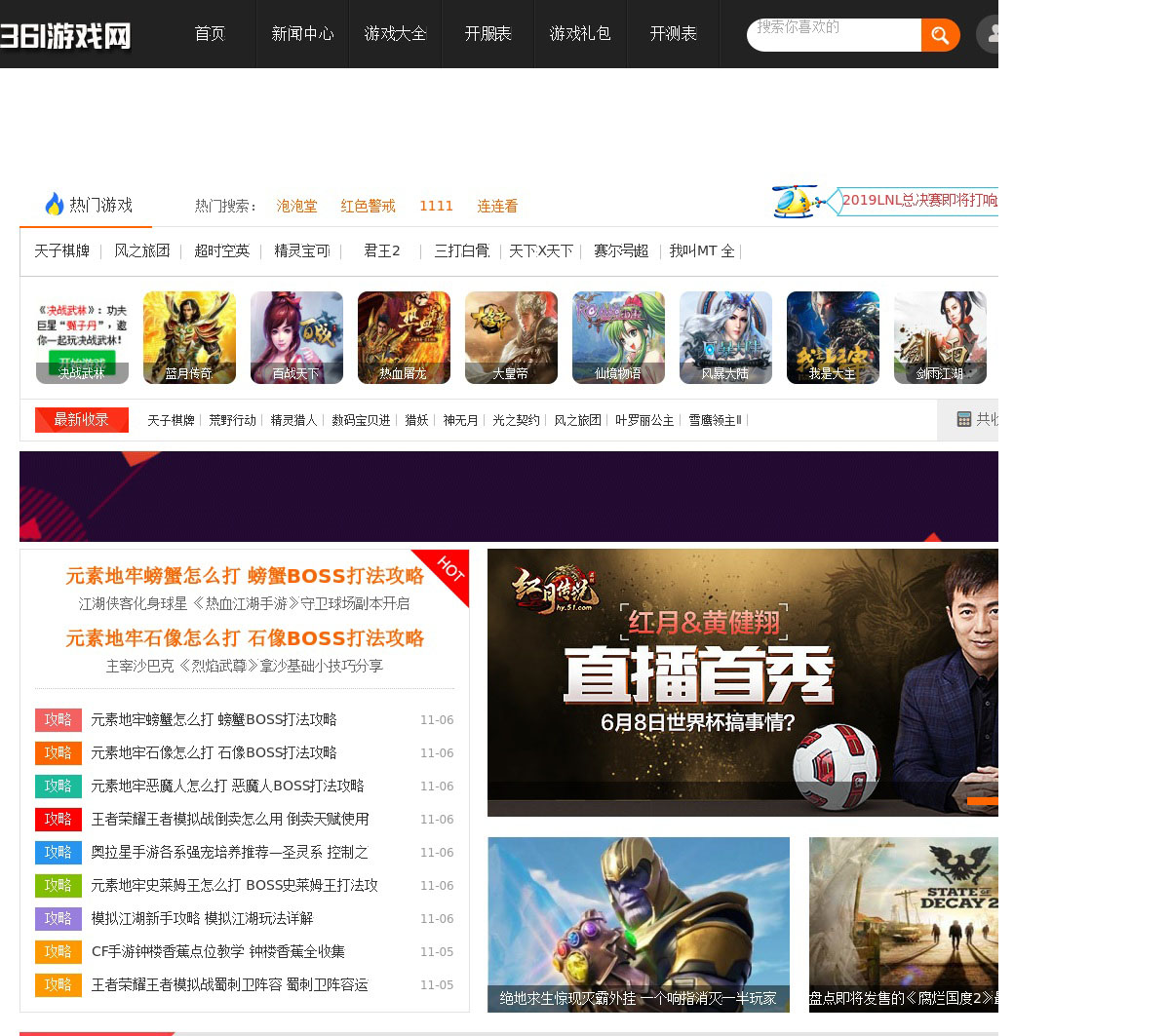Open the 剑雨江湖 game icon
This screenshot has width=1170, height=1036.
(x=940, y=337)
